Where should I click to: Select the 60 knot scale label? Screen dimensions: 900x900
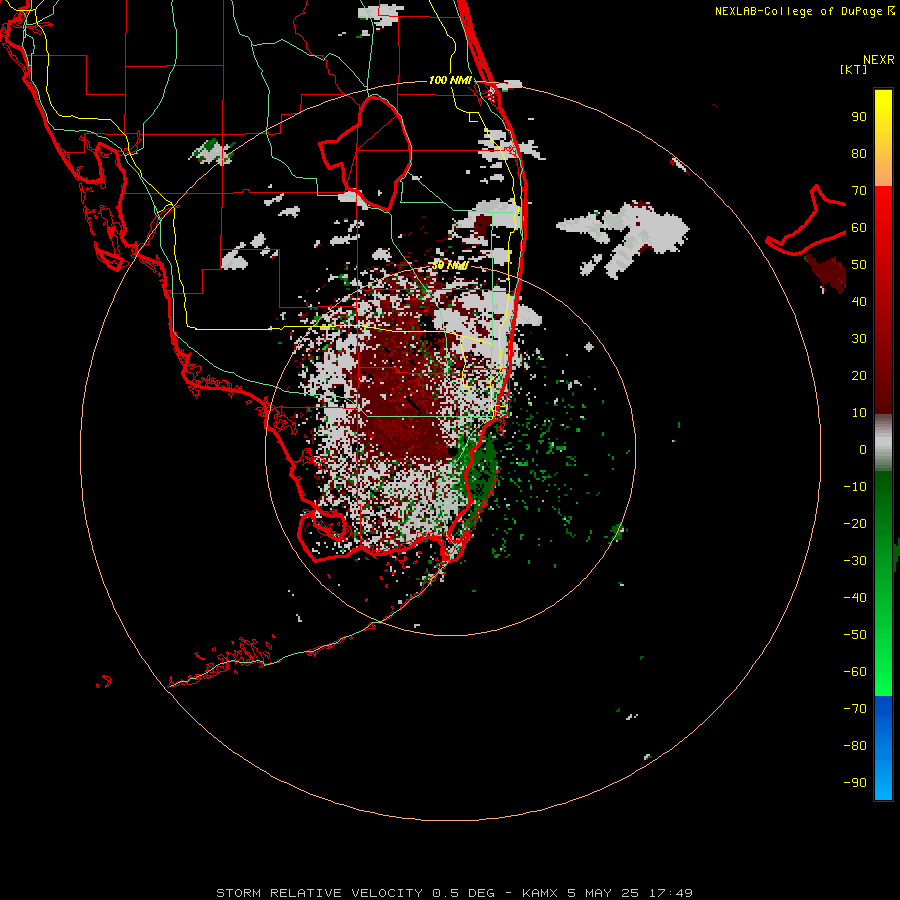click(859, 228)
